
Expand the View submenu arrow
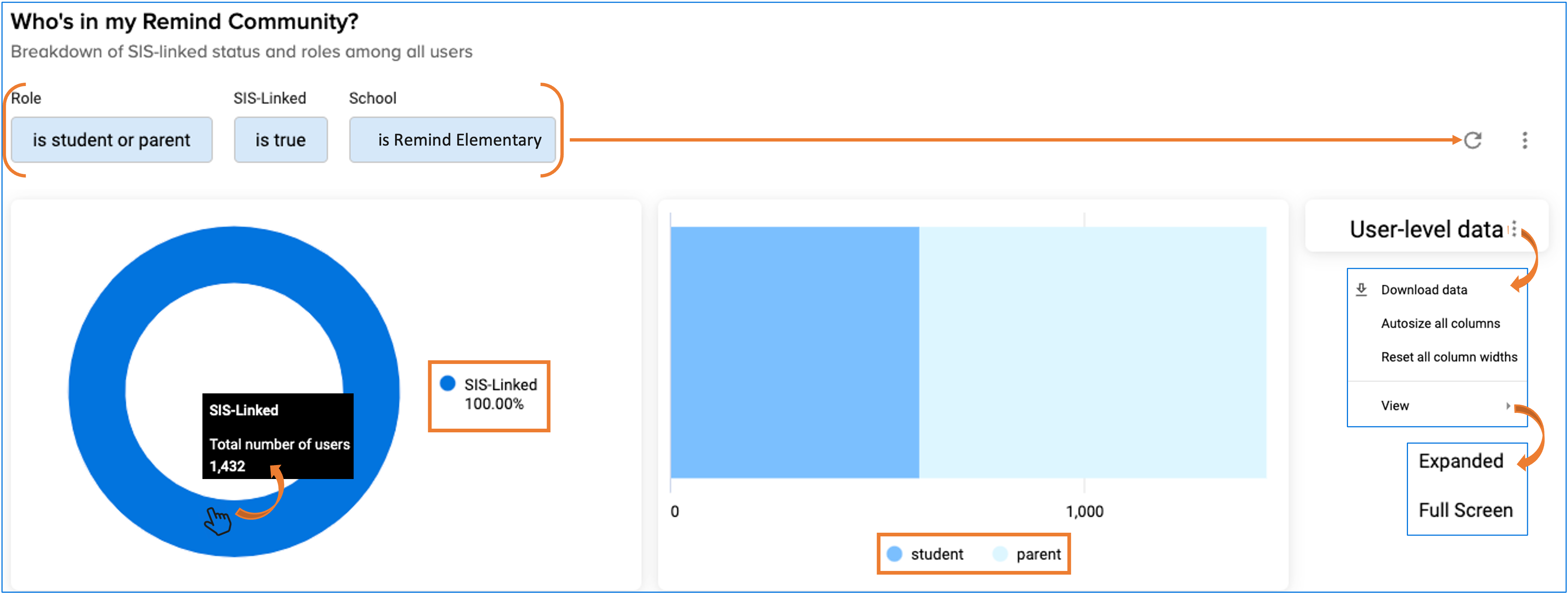[x=1508, y=406]
